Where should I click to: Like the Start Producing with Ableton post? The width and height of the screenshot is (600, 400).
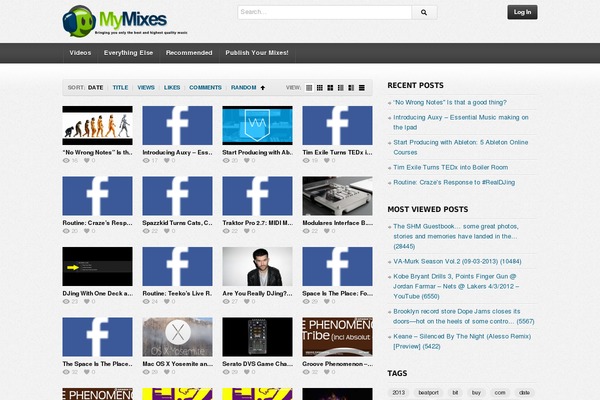tap(247, 161)
